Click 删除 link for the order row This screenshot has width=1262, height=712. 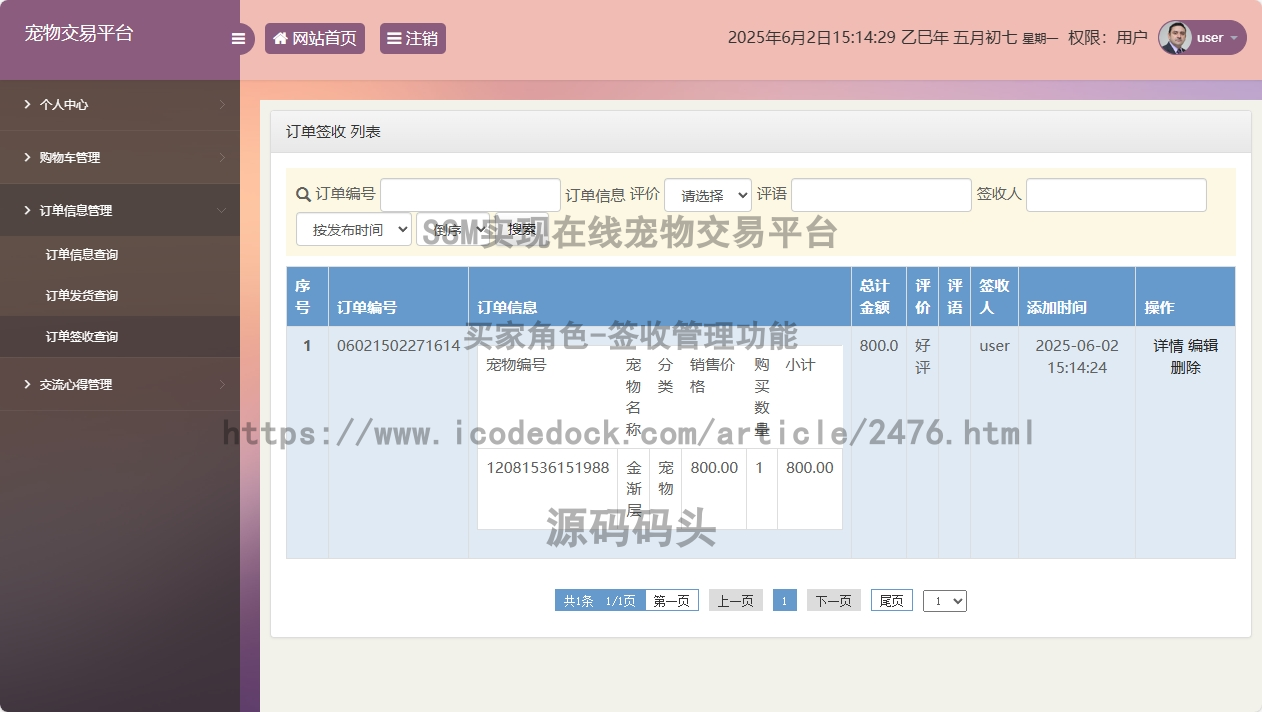click(1186, 368)
